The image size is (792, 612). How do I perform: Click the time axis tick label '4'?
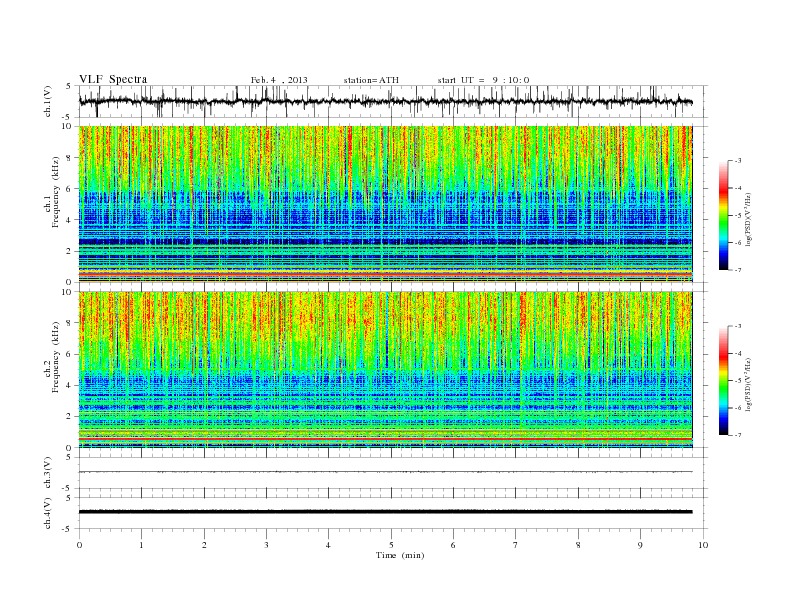328,545
